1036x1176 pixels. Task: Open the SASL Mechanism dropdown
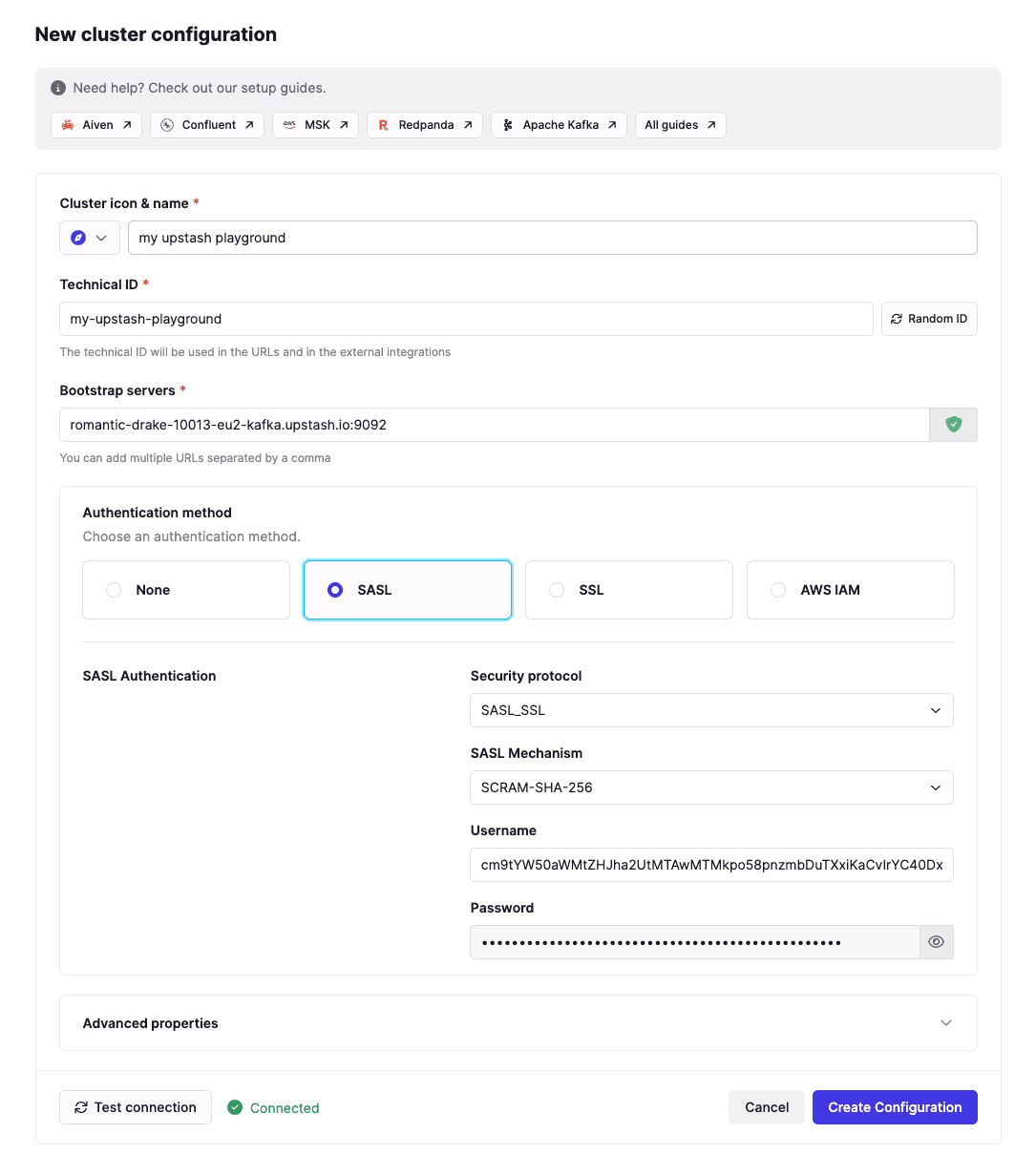[711, 787]
